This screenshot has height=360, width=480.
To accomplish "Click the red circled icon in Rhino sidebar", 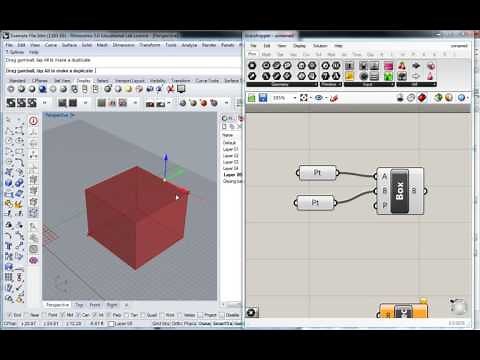I will [x=33, y=121].
